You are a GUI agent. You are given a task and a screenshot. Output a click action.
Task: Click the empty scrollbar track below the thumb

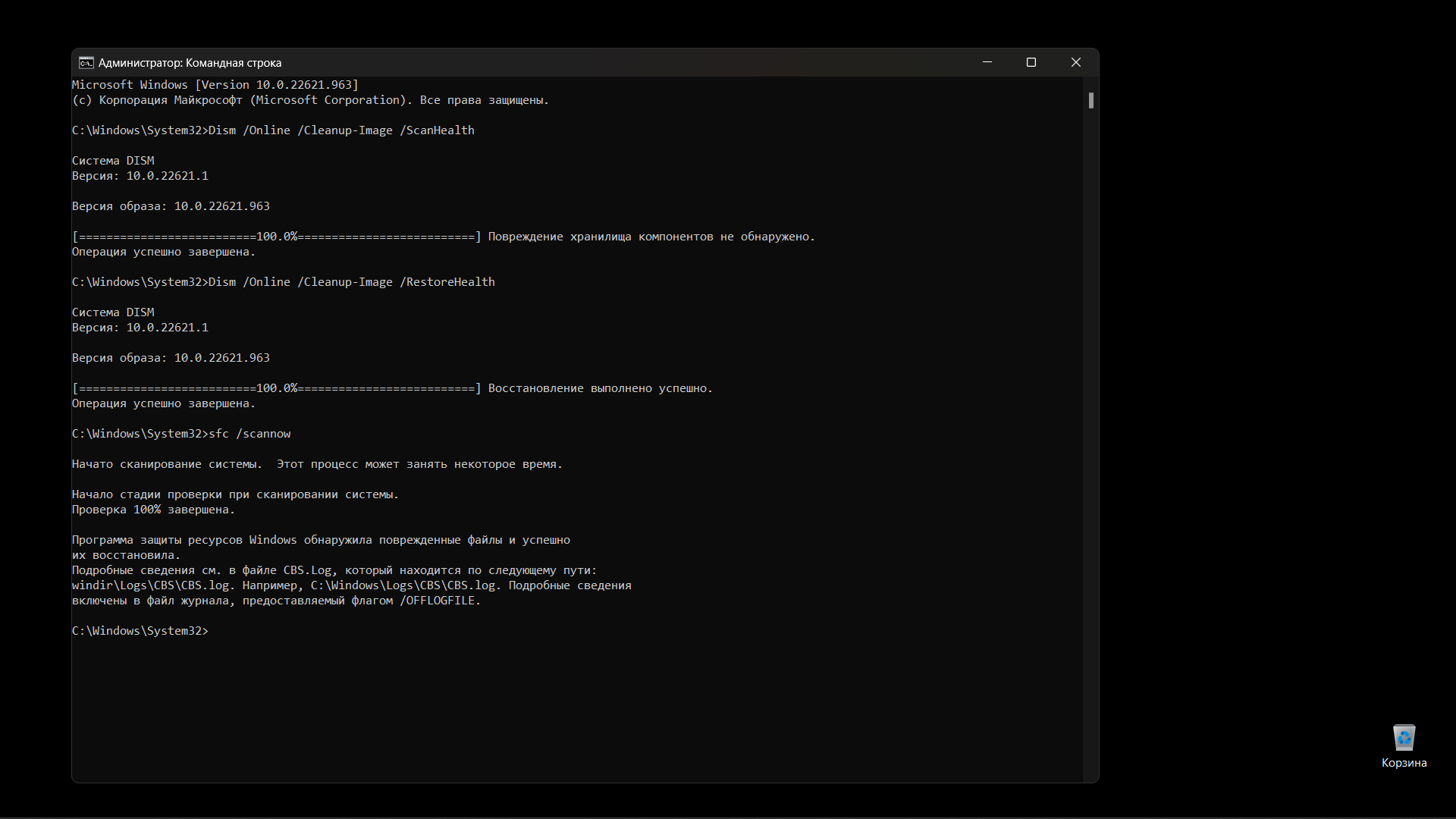point(1090,455)
